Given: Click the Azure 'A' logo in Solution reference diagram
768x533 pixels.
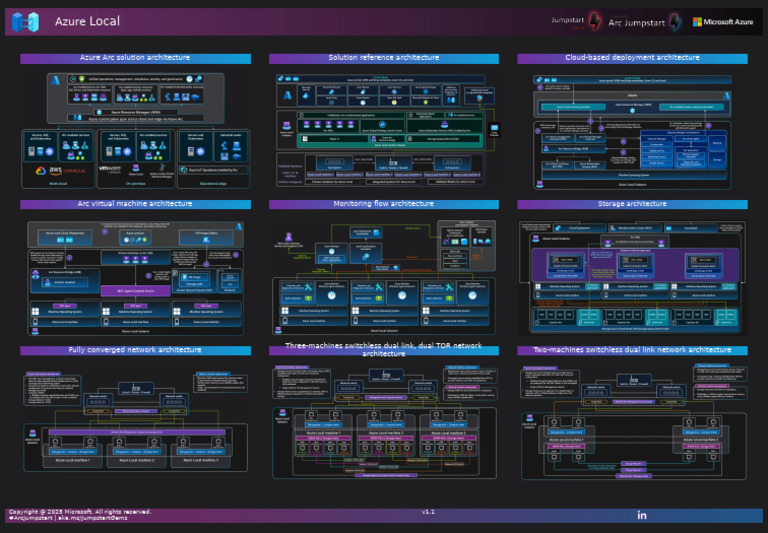Looking at the screenshot, I should (x=287, y=95).
